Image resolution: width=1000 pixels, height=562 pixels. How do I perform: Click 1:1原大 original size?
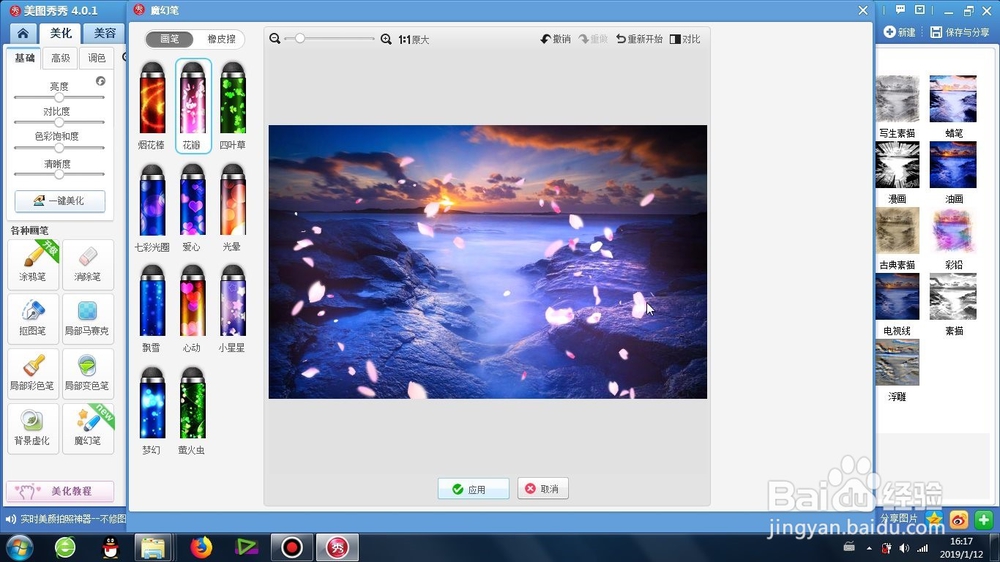[x=413, y=40]
